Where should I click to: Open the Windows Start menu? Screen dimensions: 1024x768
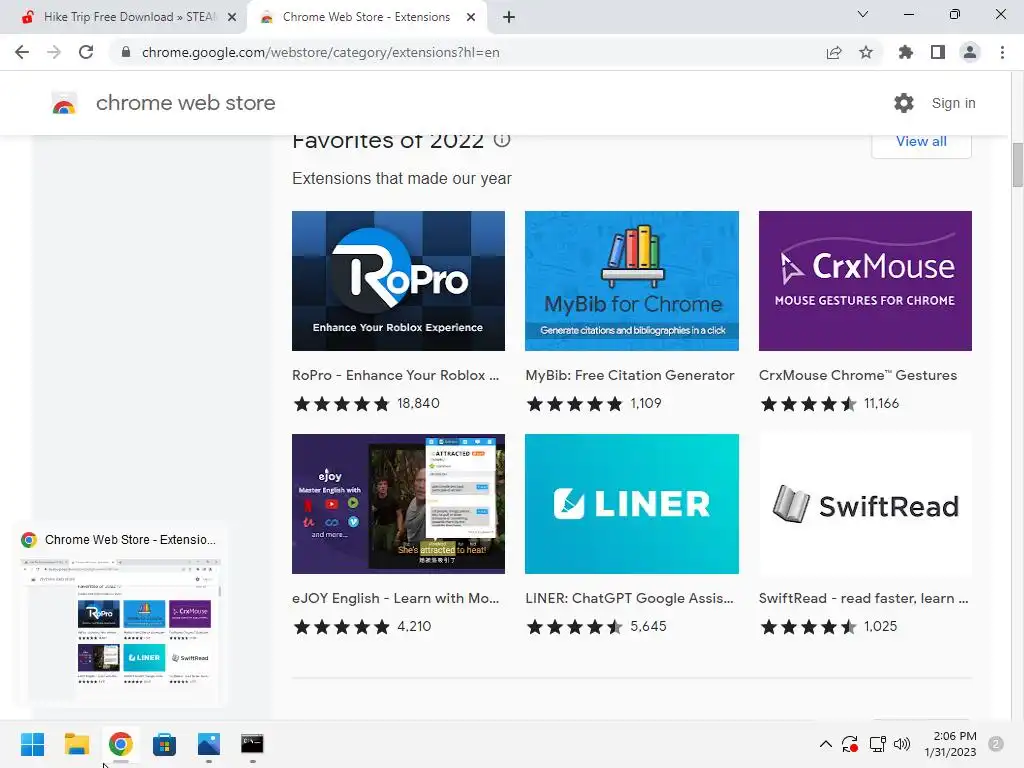tap(32, 744)
